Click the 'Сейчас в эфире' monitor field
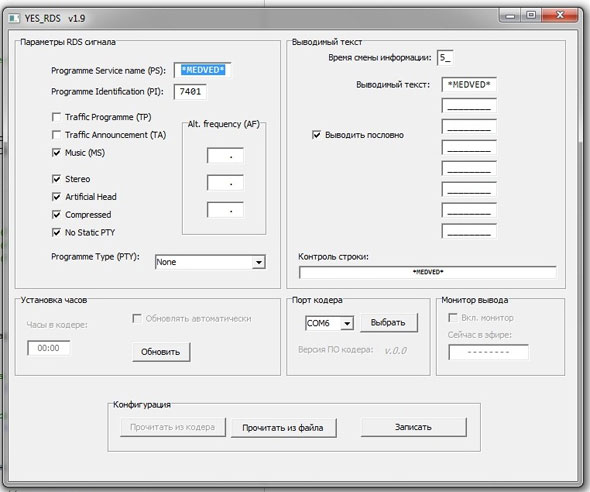The height and width of the screenshot is (492, 590). click(488, 352)
